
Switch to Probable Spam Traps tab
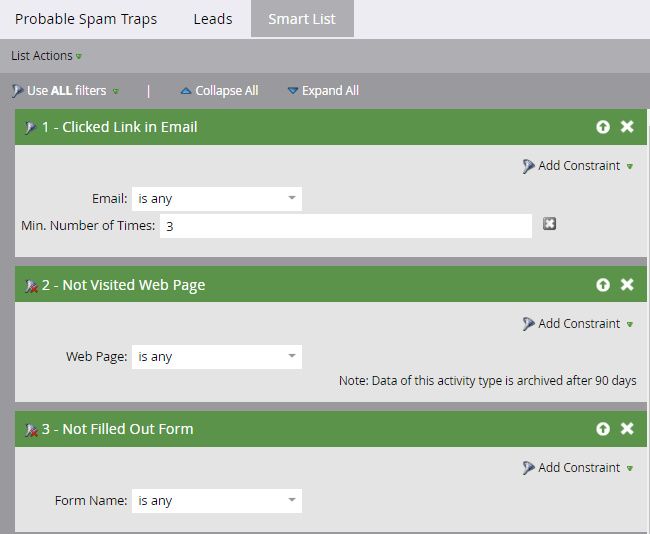point(86,19)
